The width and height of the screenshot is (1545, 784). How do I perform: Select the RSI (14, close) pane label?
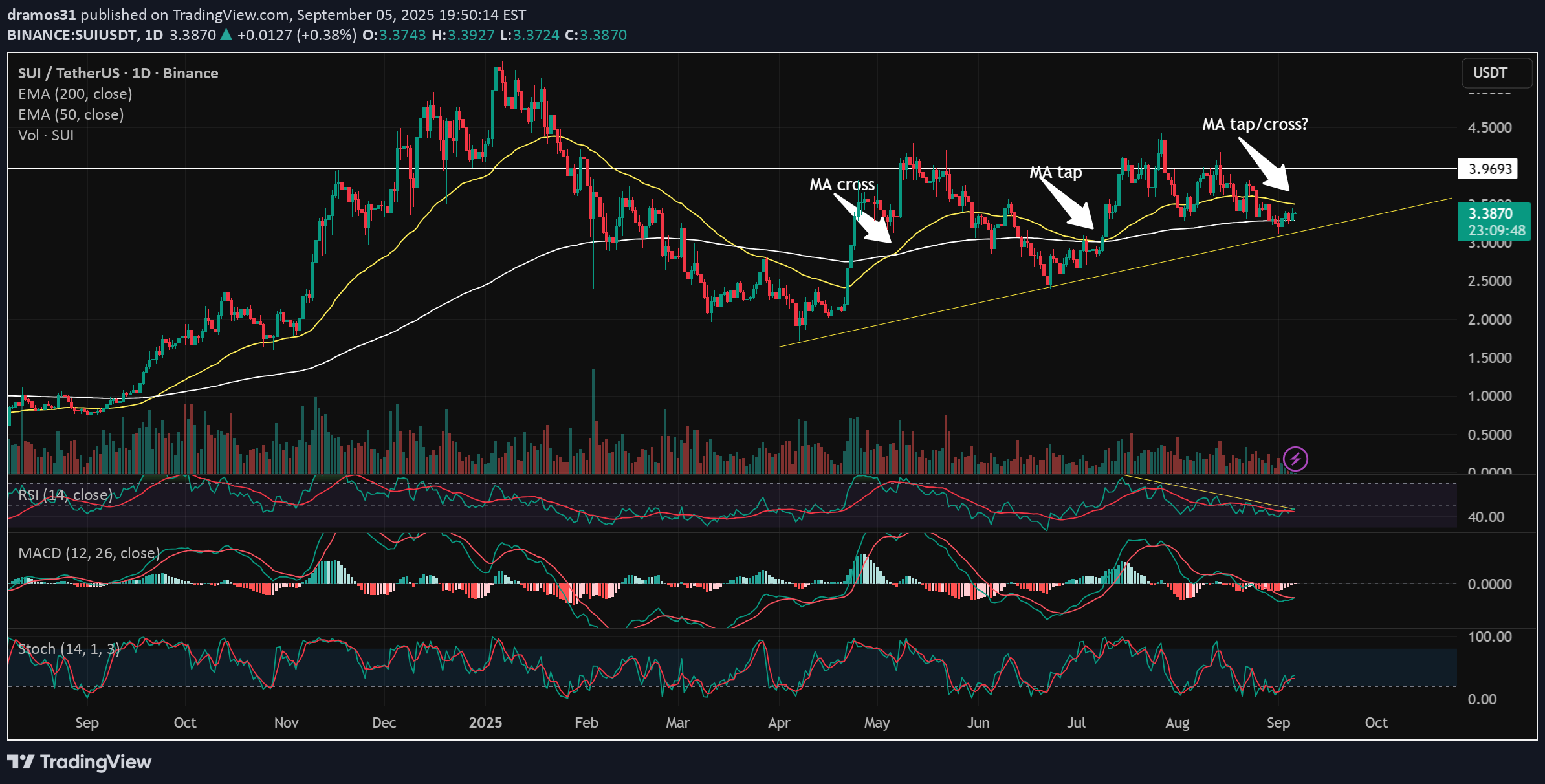(65, 495)
